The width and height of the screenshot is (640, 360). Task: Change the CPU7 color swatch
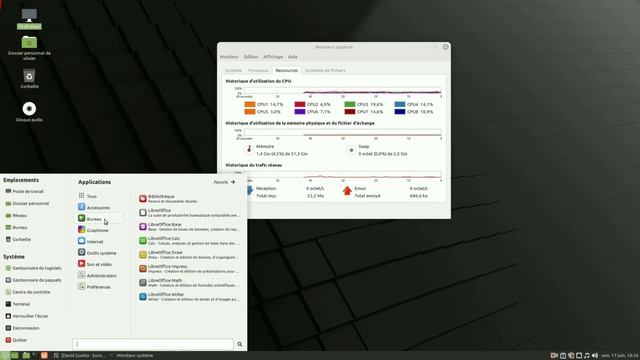coord(350,111)
